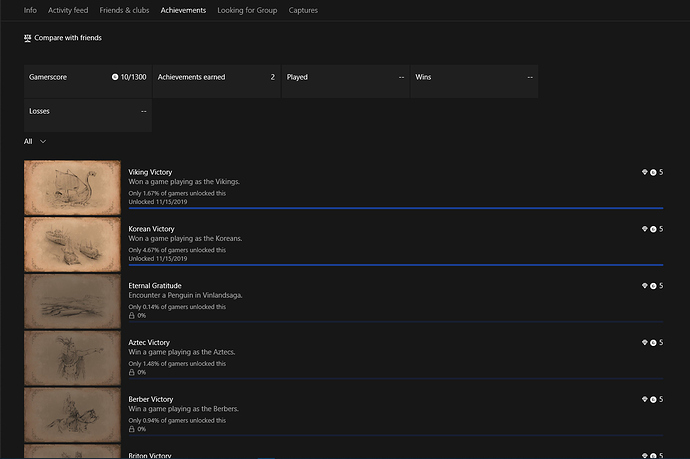Click the Berber Victory title

point(150,399)
